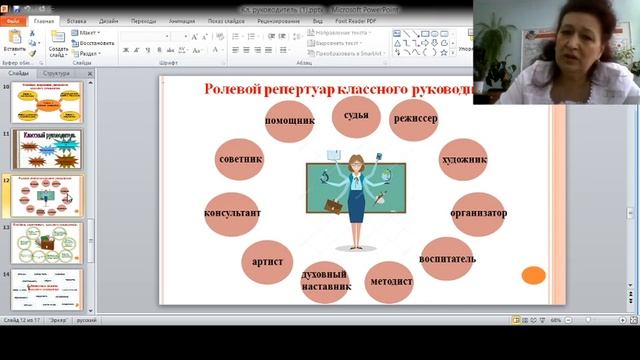
Task: Click the Undo arrow in quick access toolbar
Action: point(27,9)
